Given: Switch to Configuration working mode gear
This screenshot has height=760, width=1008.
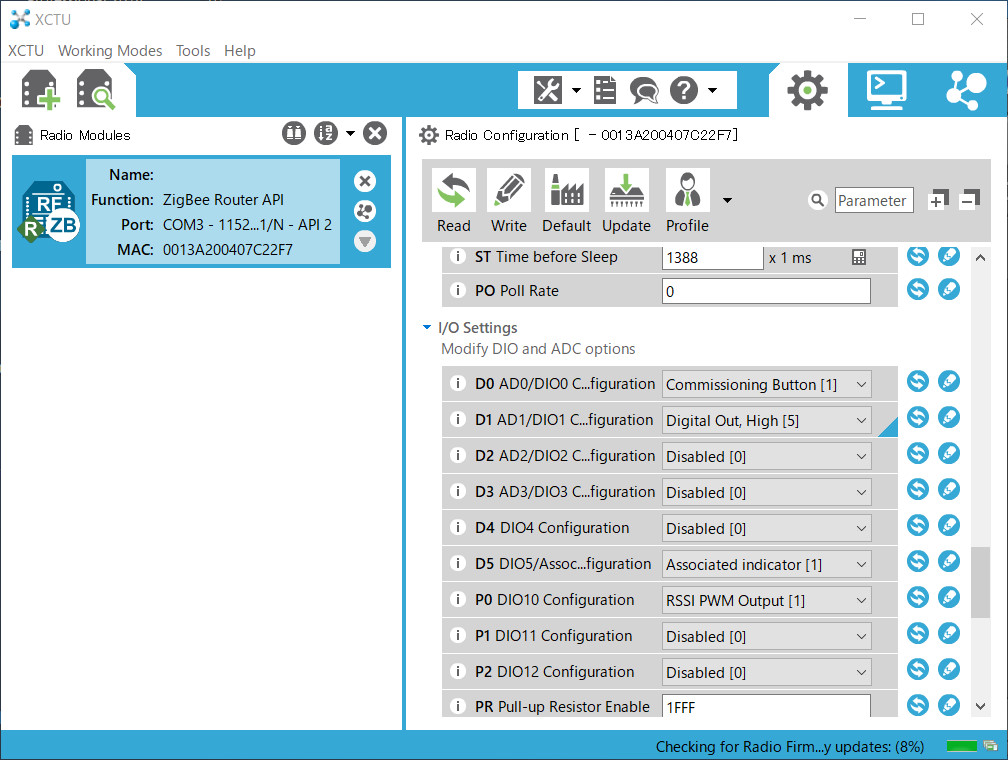Looking at the screenshot, I should tap(807, 90).
